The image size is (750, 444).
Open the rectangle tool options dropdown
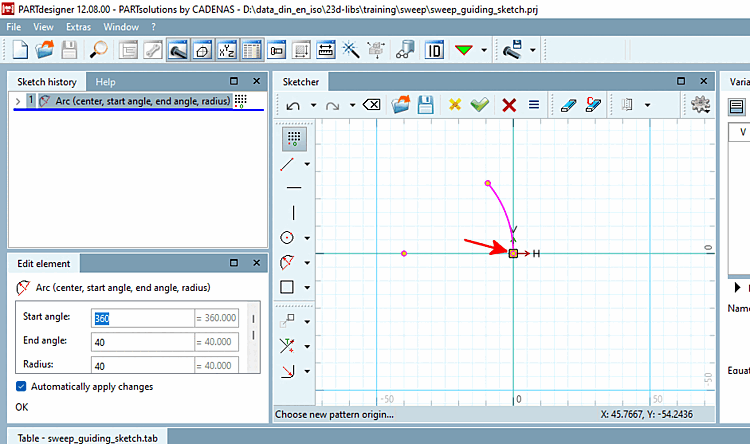coord(307,288)
